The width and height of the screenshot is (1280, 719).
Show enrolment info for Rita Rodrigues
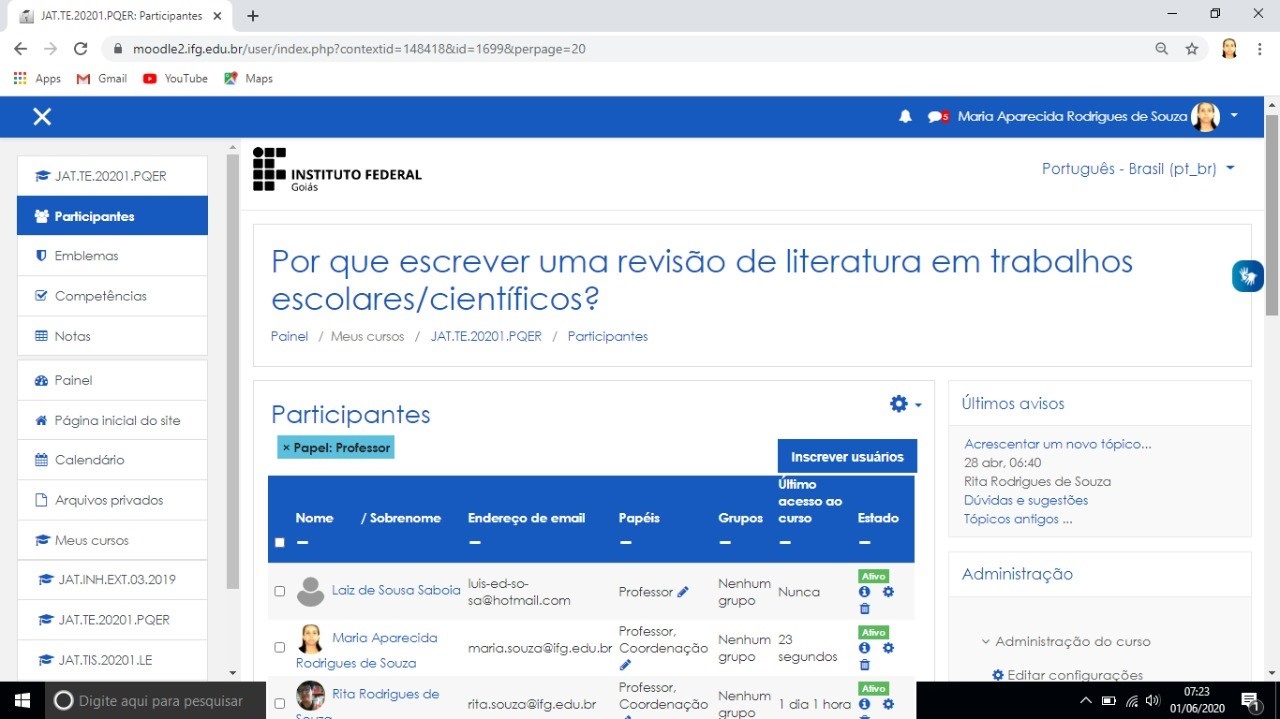tap(865, 704)
